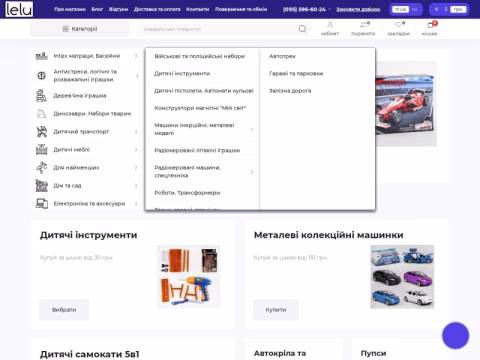Click the Дім та сад category icon
The width and height of the screenshot is (480, 360).
[x=42, y=186]
